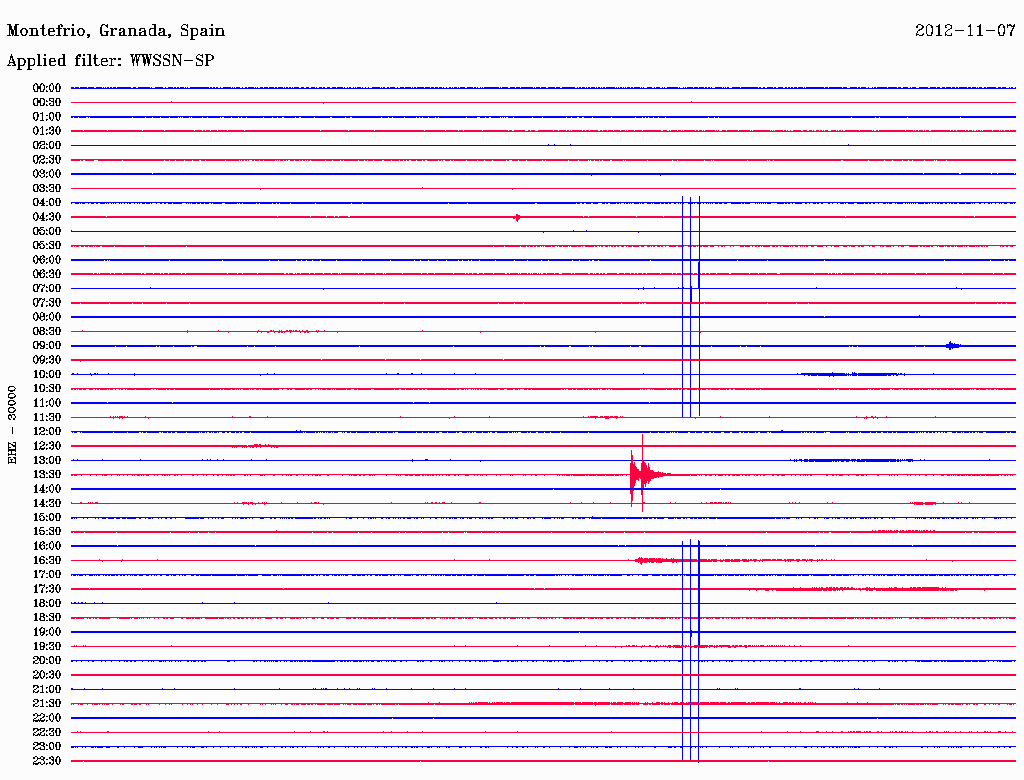1024x780 pixels.
Task: Select the 17:00 time label
Action: click(47, 575)
